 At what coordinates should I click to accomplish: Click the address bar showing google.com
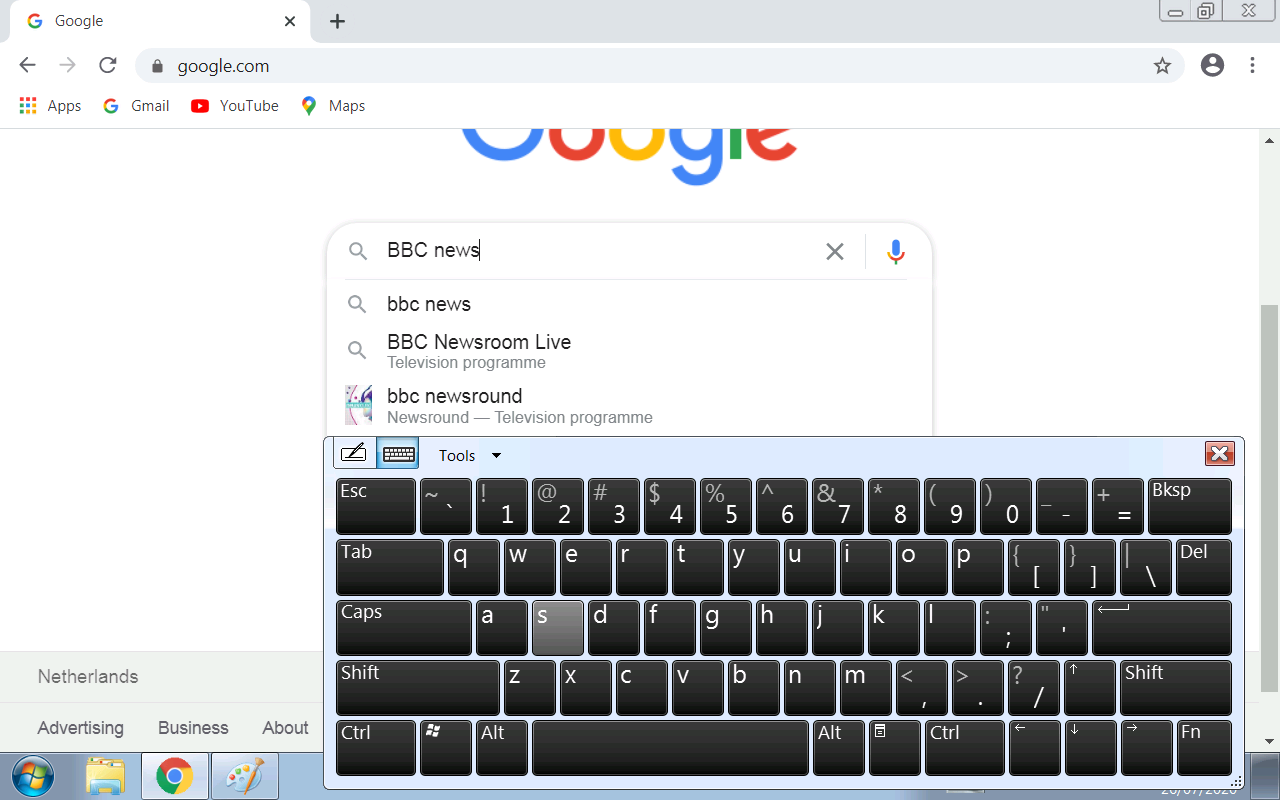[660, 66]
